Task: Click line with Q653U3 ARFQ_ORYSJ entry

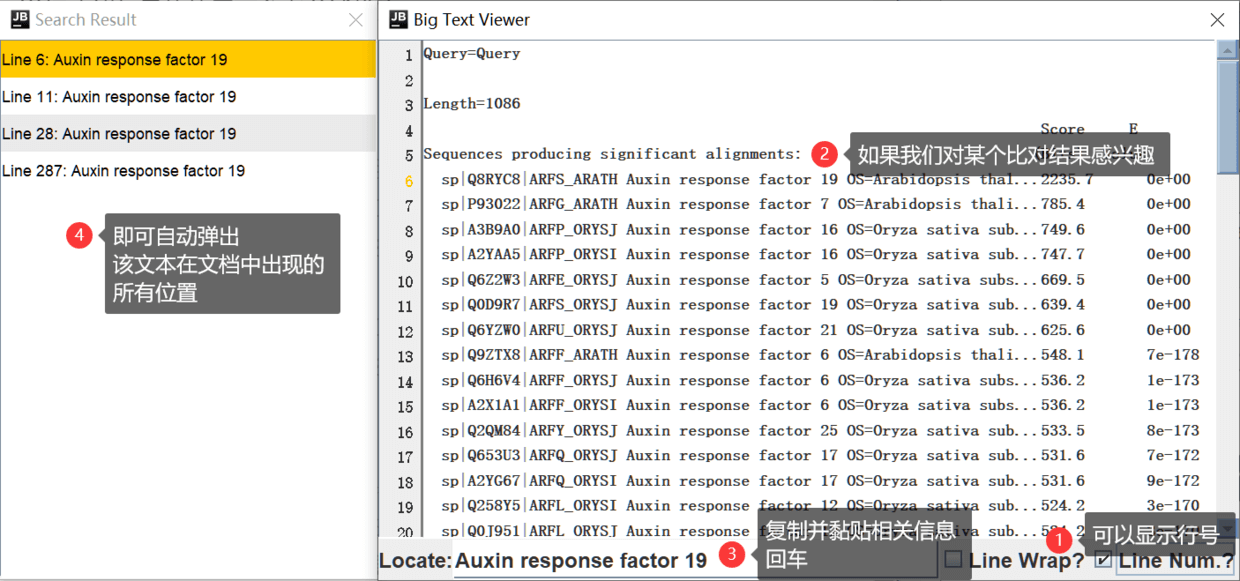Action: (820, 456)
